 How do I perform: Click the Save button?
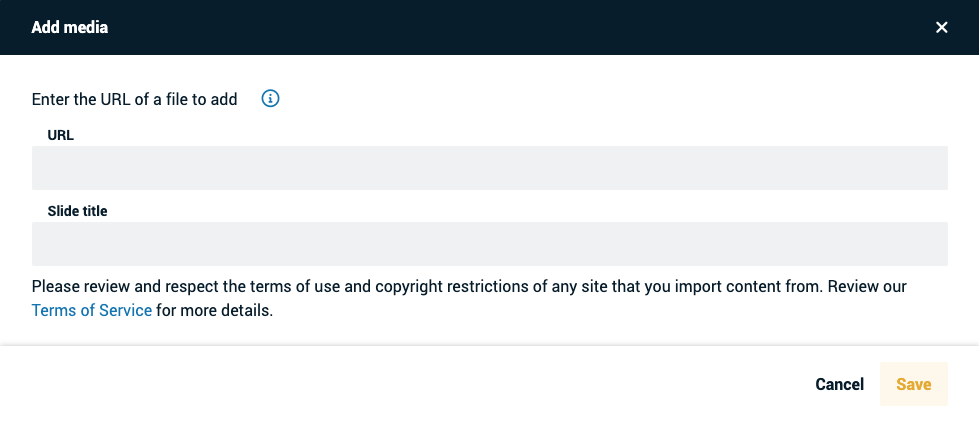(913, 384)
